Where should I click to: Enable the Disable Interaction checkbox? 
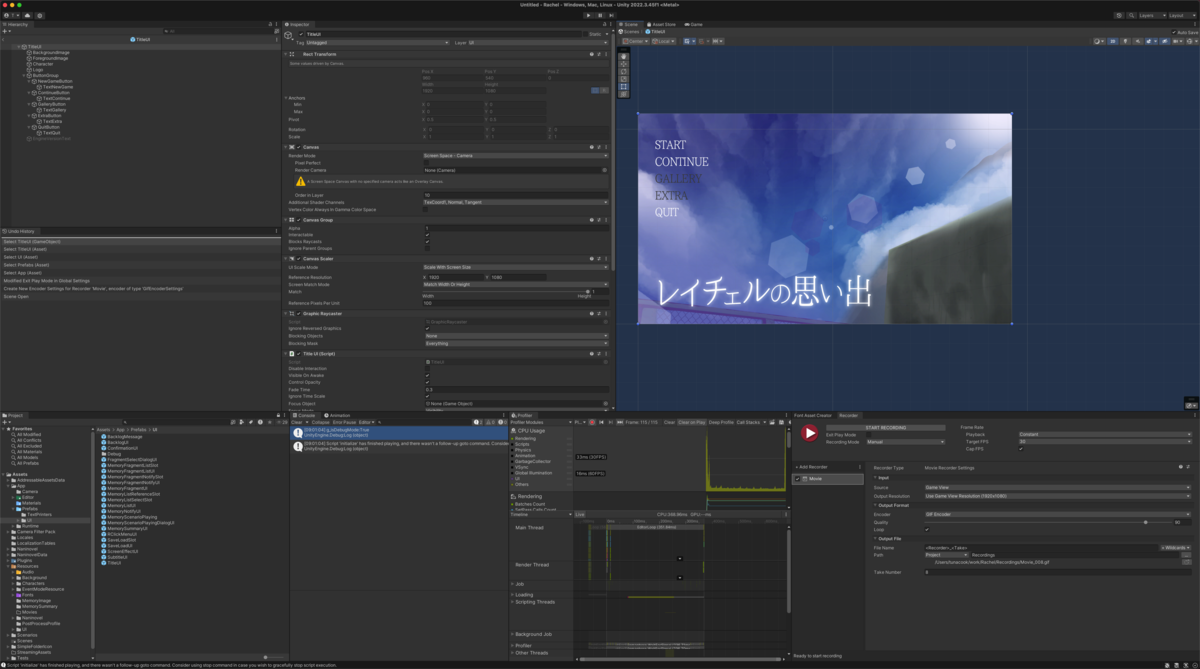pyautogui.click(x=427, y=369)
